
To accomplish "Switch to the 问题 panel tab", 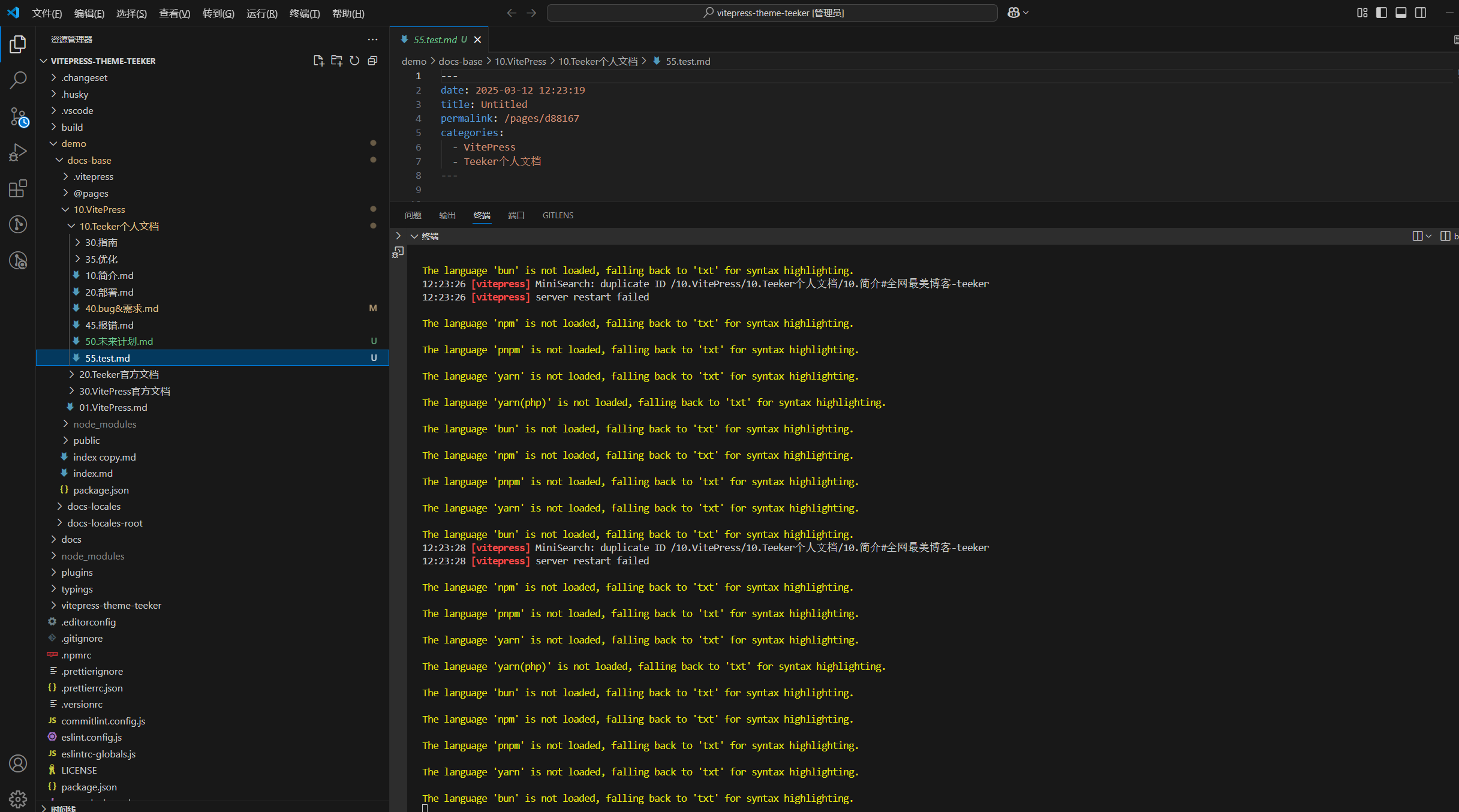I will pos(413,215).
